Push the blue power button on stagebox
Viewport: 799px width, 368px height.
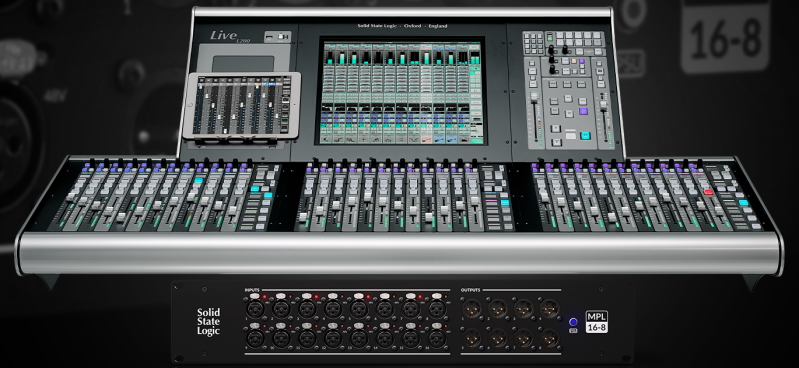(x=573, y=322)
